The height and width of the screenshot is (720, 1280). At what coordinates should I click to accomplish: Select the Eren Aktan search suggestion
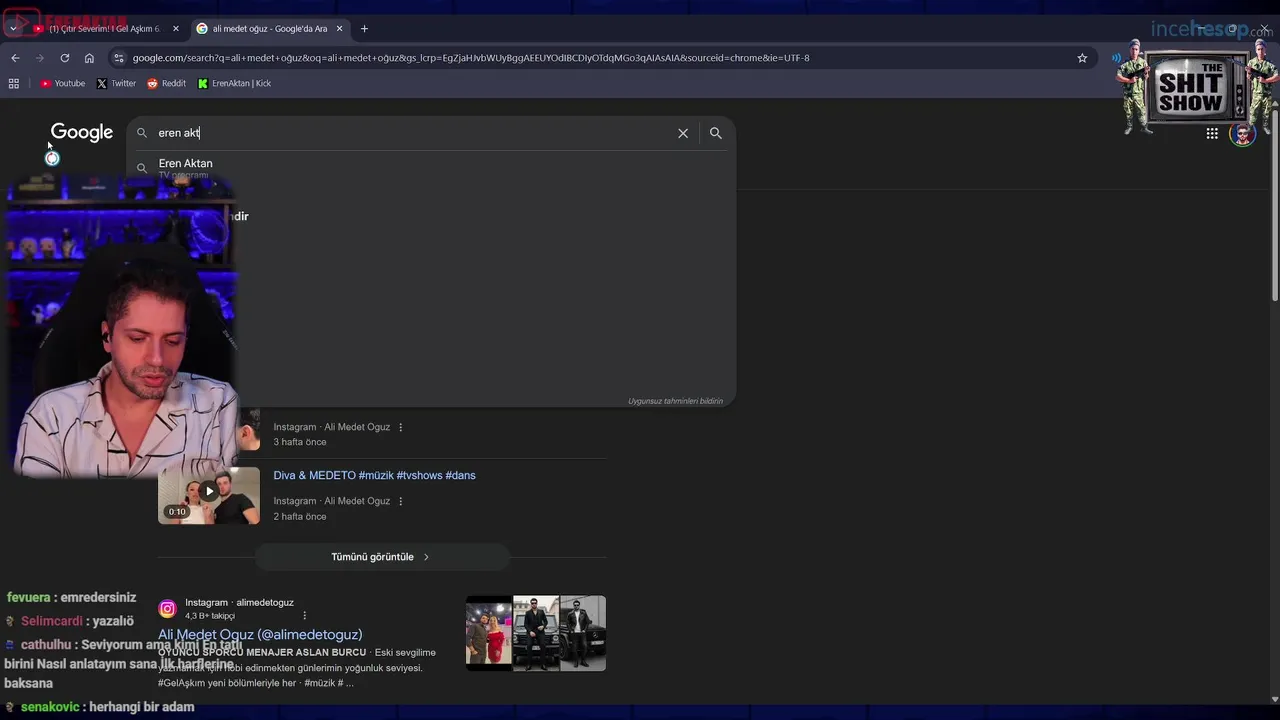coord(431,168)
